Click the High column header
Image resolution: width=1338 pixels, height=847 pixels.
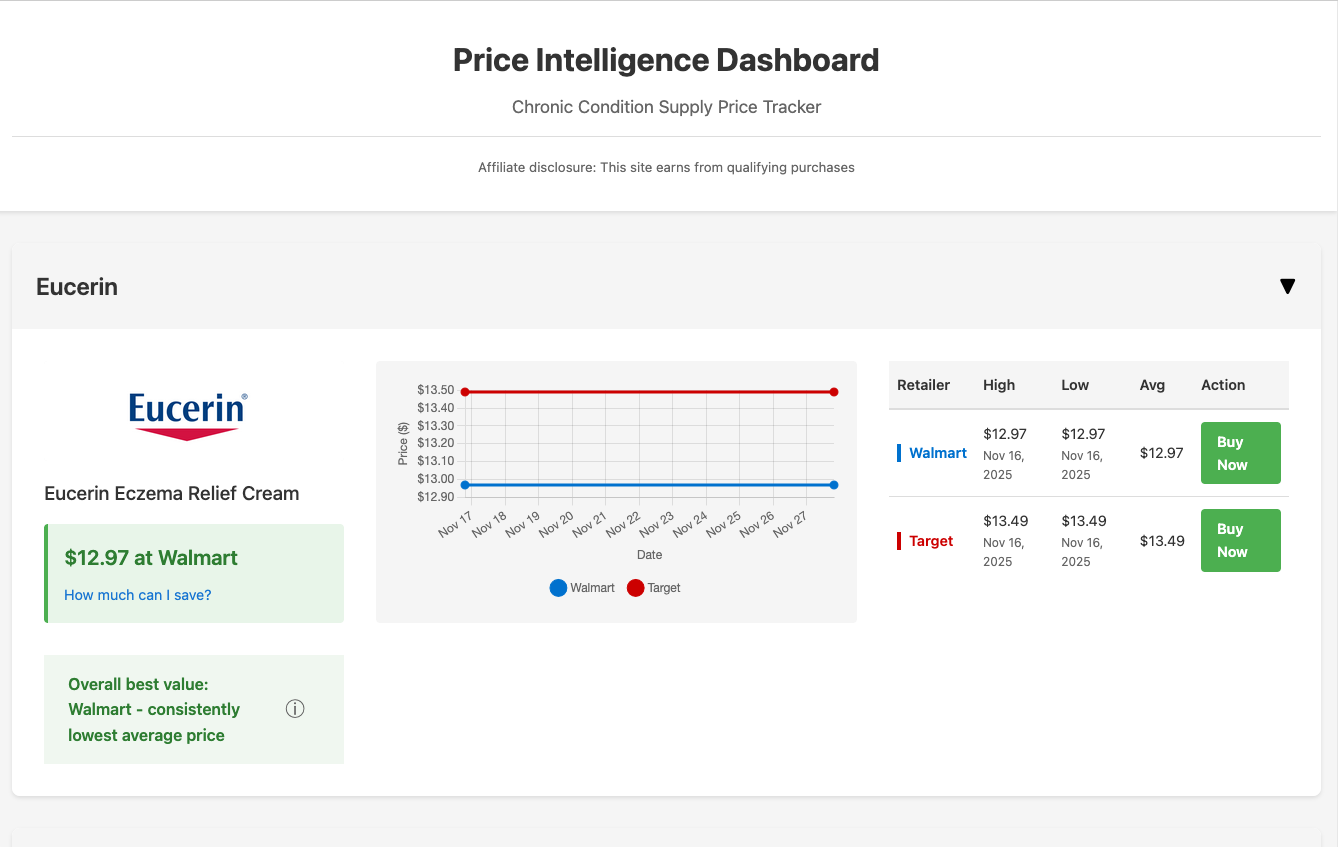click(x=998, y=385)
